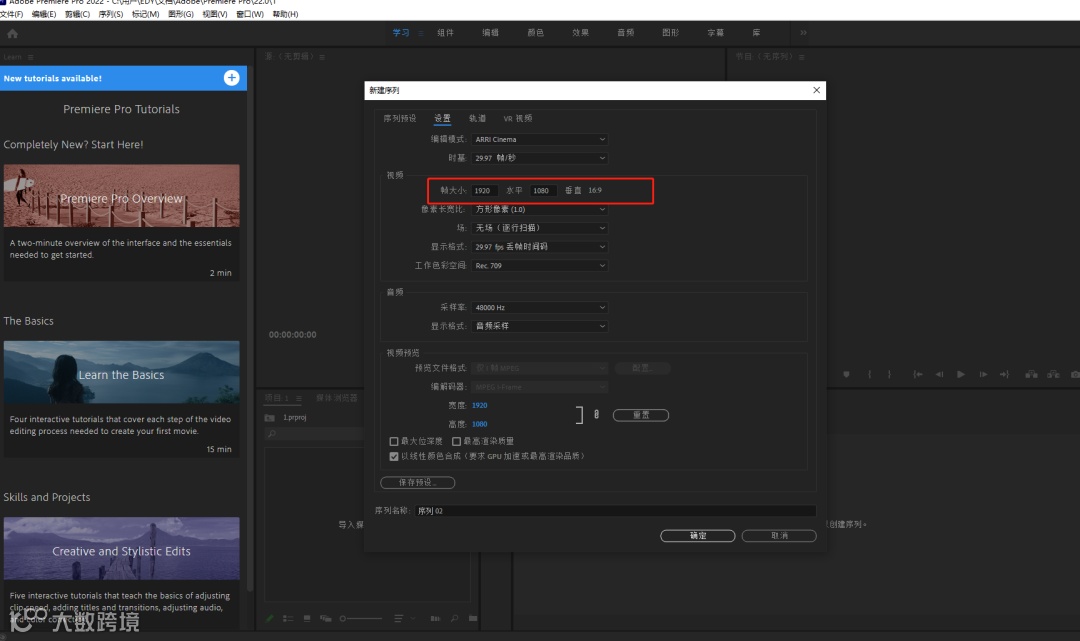Click the workspace overflow chevrons icon
The width and height of the screenshot is (1080, 641).
(x=803, y=32)
